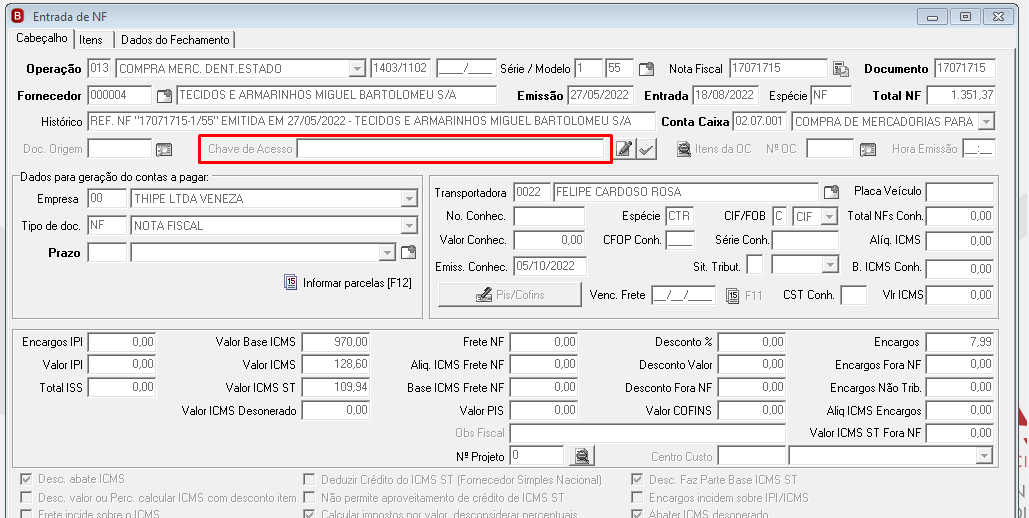
Task: Open Transportadora lookup icon
Action: [x=831, y=192]
